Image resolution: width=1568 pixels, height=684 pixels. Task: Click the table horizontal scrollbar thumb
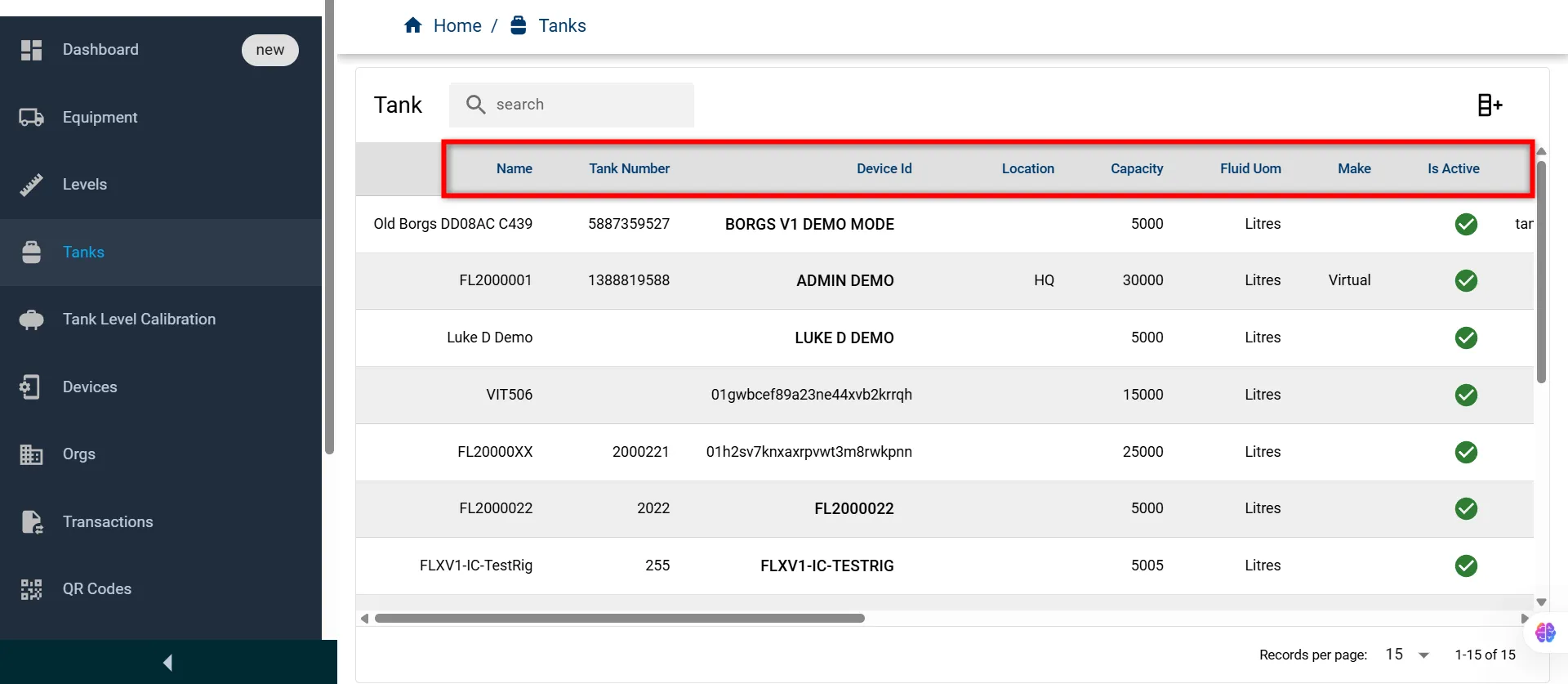click(x=619, y=619)
